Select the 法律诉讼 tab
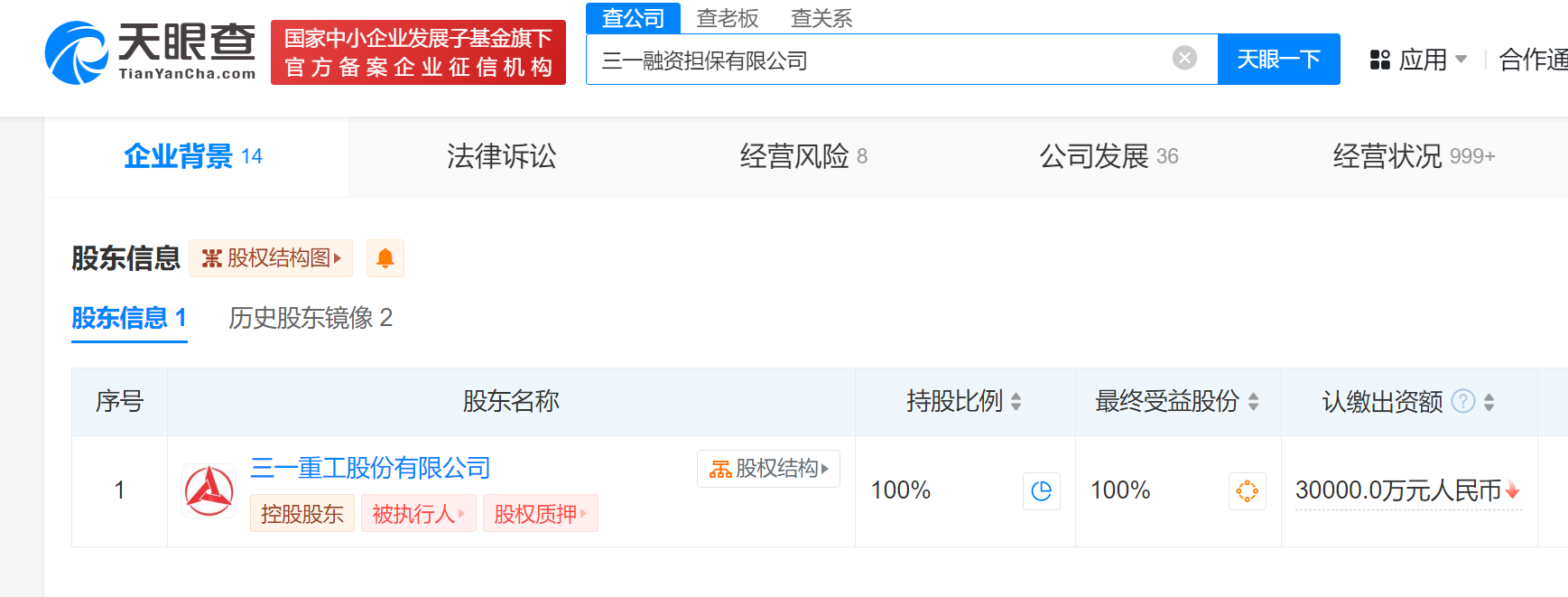Screen dimensions: 1568x597 [x=501, y=156]
